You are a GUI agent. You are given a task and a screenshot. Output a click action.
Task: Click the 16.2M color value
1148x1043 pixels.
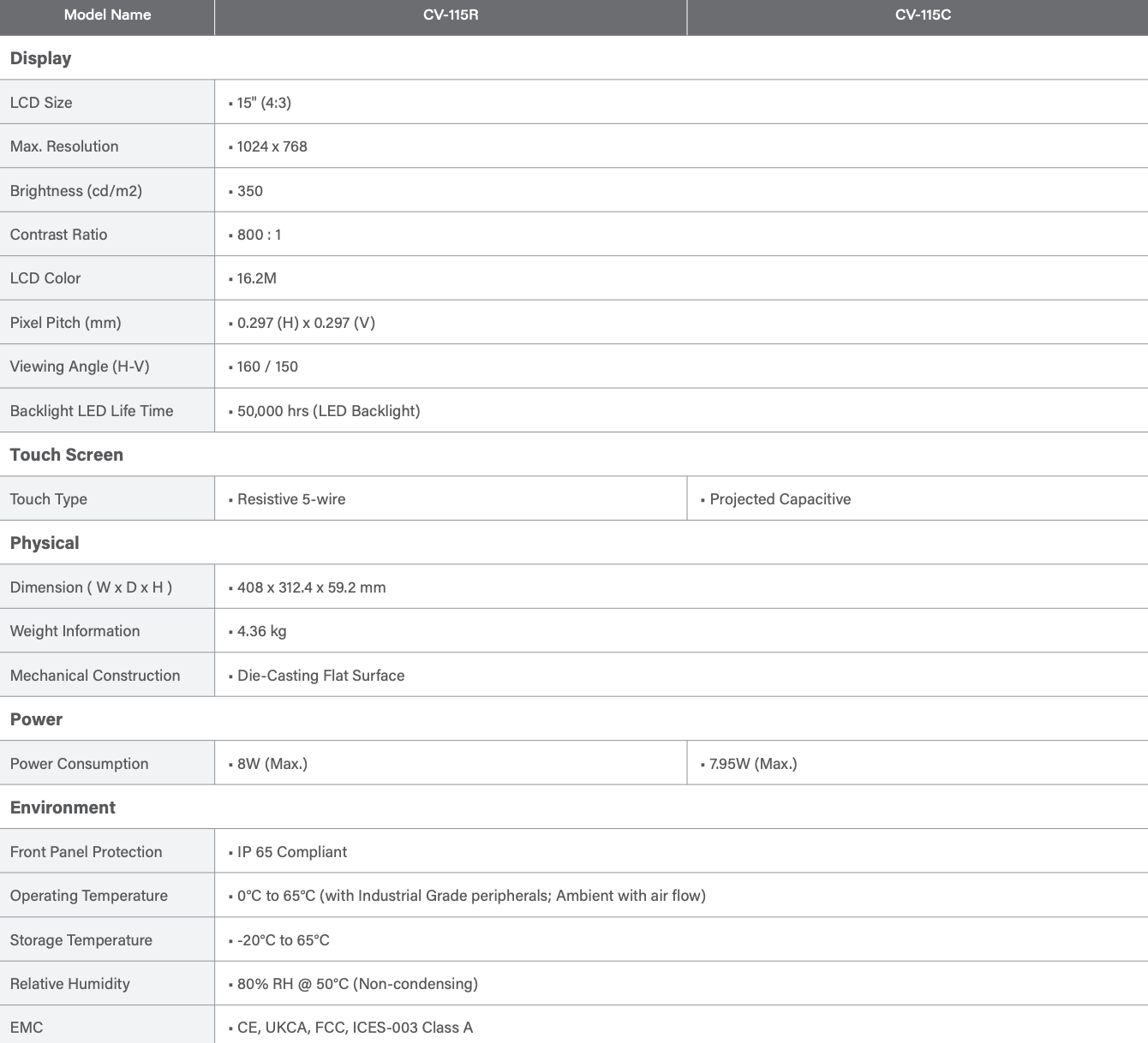(x=257, y=278)
